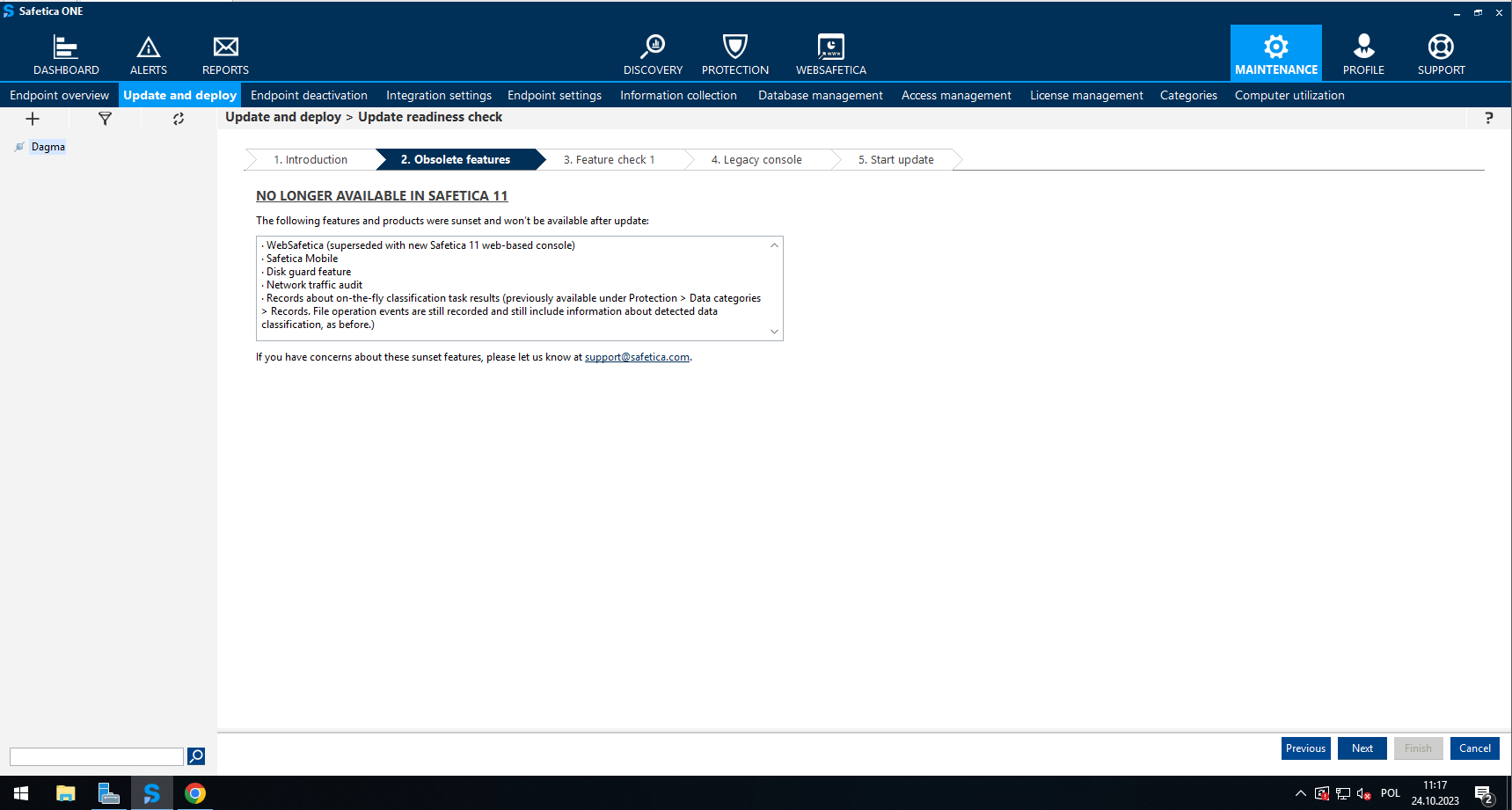Select the Dagma tree item

coord(48,147)
